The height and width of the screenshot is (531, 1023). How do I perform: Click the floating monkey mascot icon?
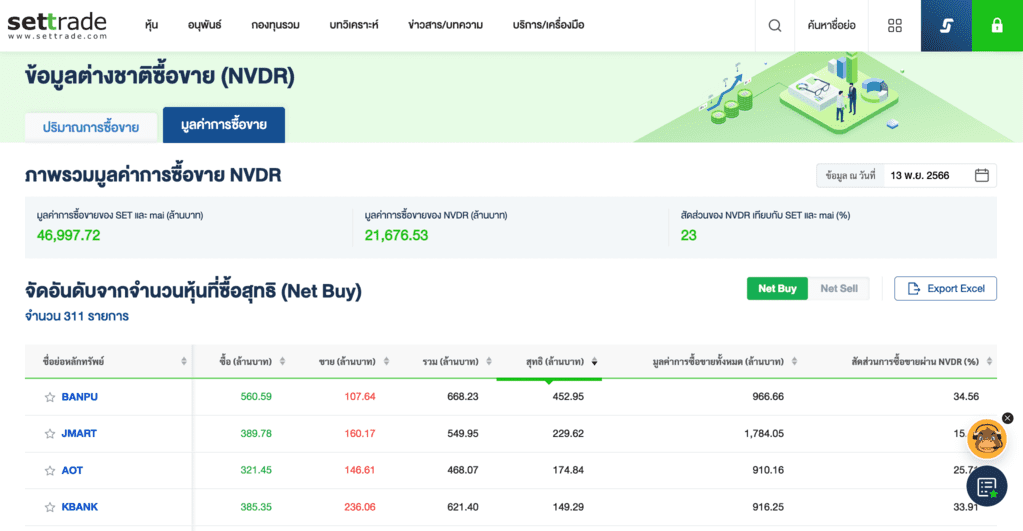tap(986, 439)
